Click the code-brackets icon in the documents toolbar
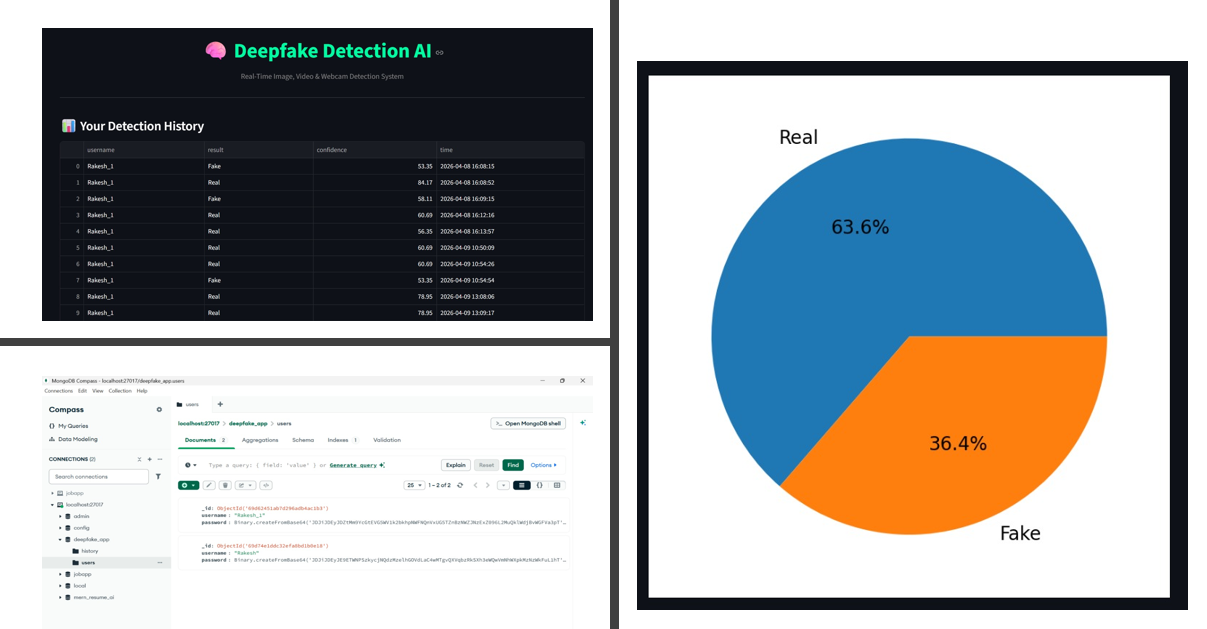 tap(266, 485)
